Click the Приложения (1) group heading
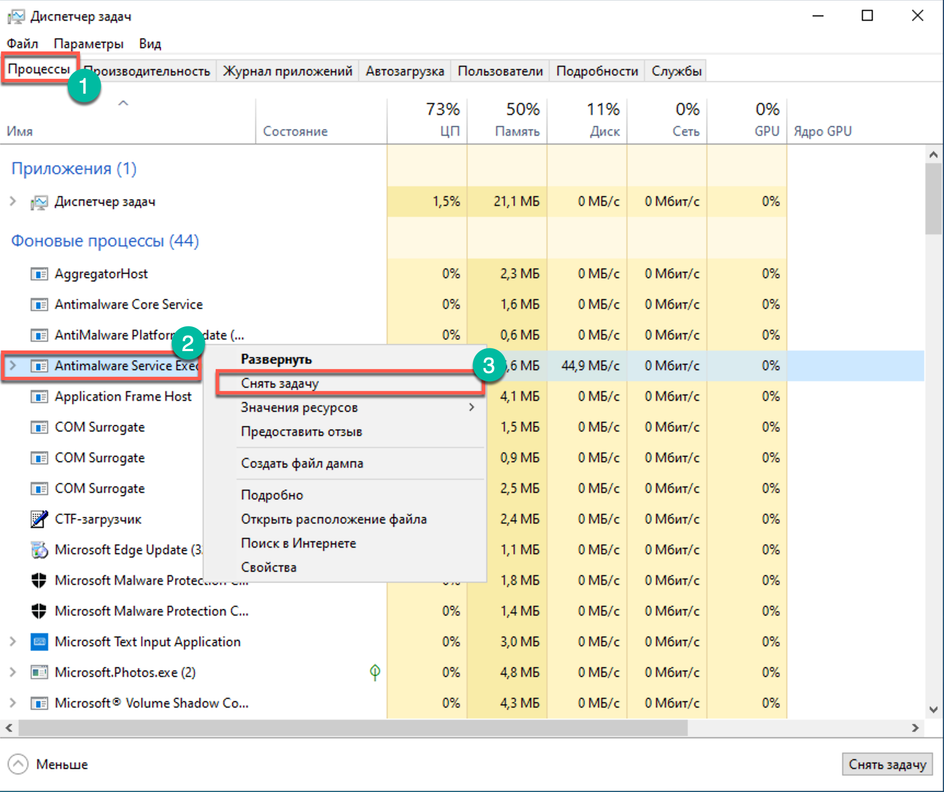 pyautogui.click(x=74, y=169)
